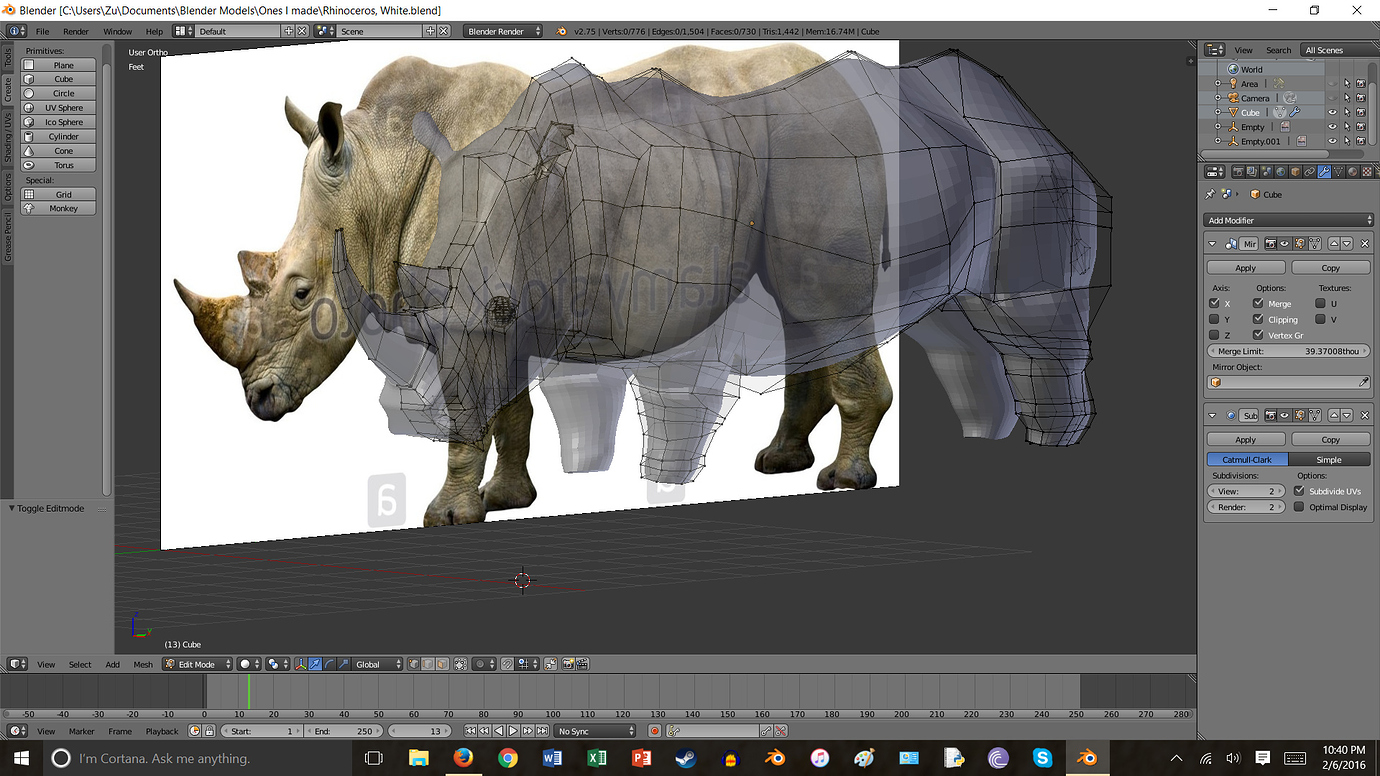The image size is (1380, 776).
Task: Select the translate manipulator arrow icon
Action: [x=315, y=664]
